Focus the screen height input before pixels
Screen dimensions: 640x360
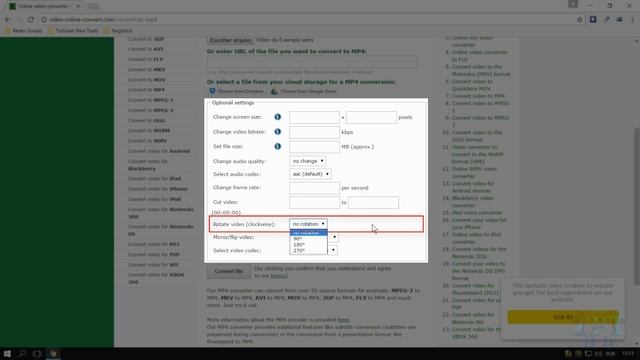371,118
